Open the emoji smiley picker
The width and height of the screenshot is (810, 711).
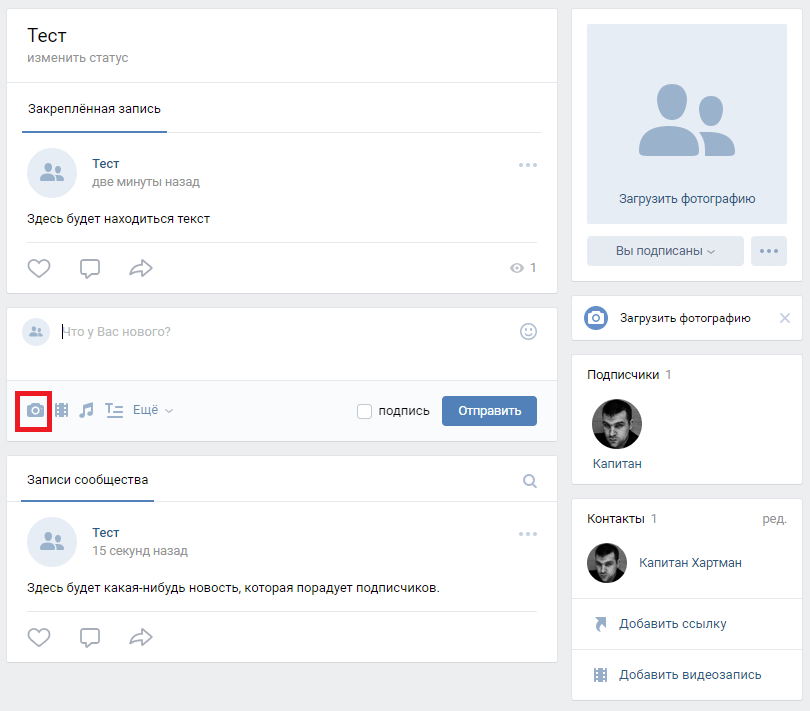pos(529,331)
